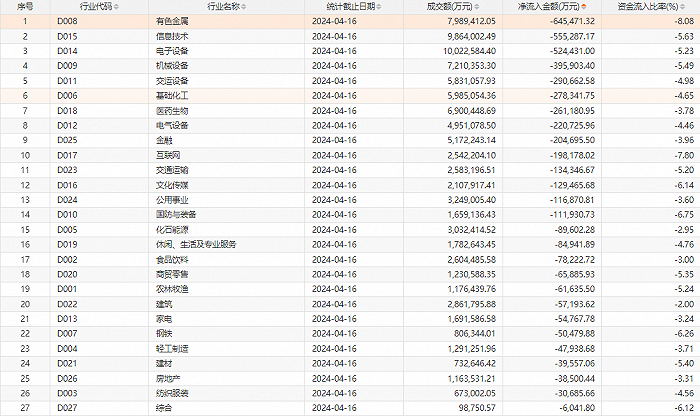Viewport: 700px width, 416px height.
Task: Click turnover value 2,583,196.51
Action: 471,170
